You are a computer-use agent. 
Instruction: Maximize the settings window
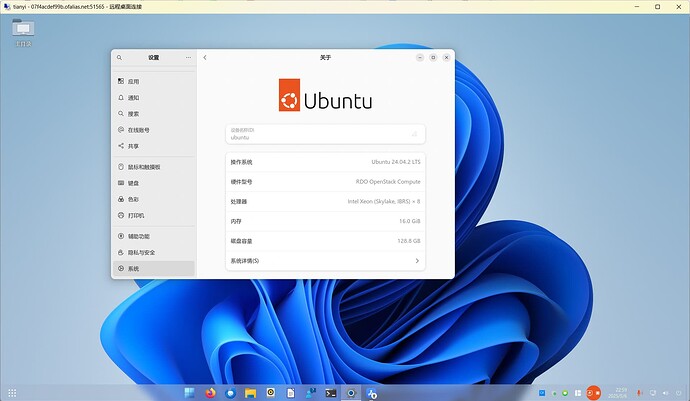click(x=433, y=58)
